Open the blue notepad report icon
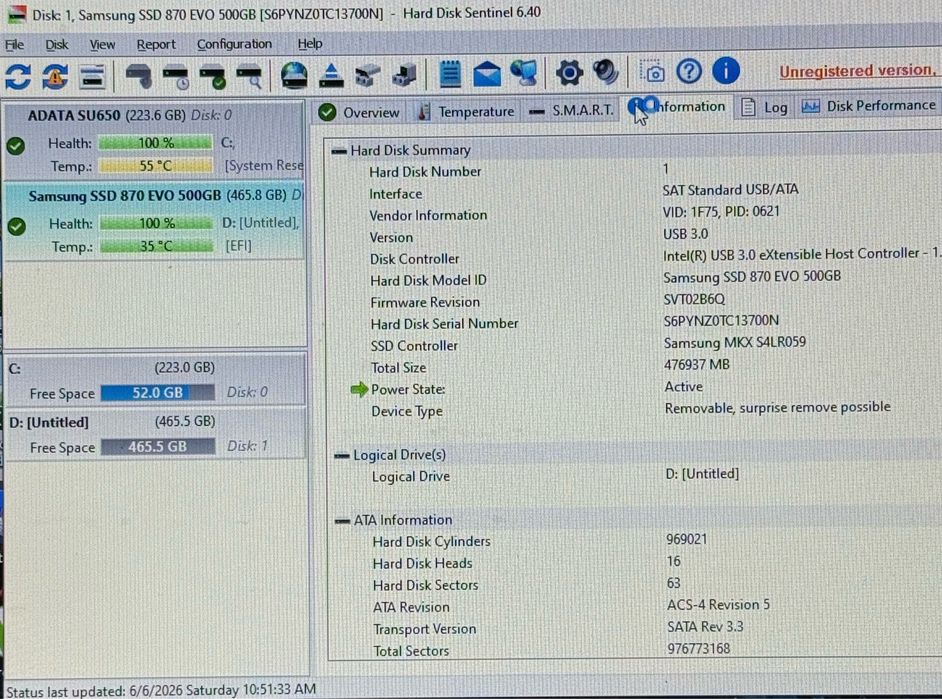The height and width of the screenshot is (699, 942). tap(450, 74)
